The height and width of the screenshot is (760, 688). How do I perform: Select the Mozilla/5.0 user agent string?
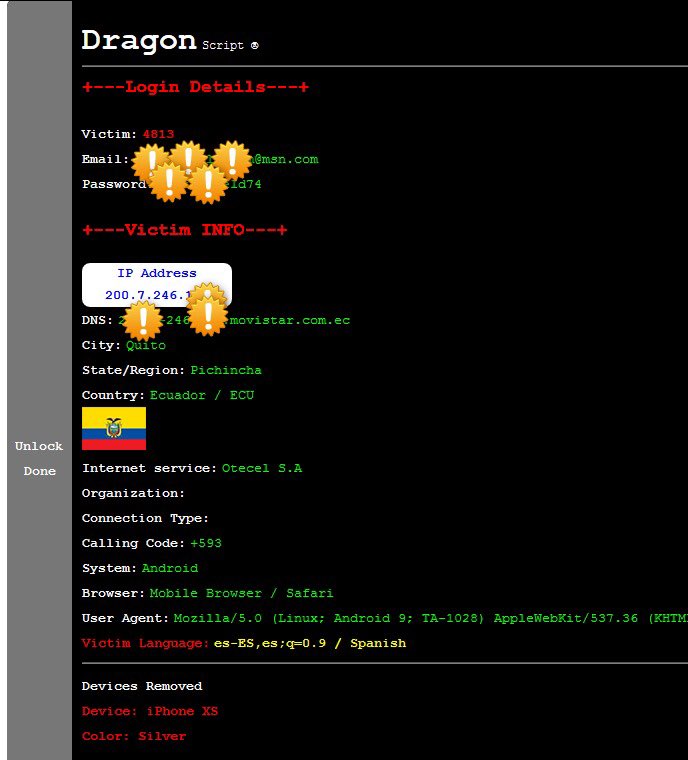click(431, 618)
